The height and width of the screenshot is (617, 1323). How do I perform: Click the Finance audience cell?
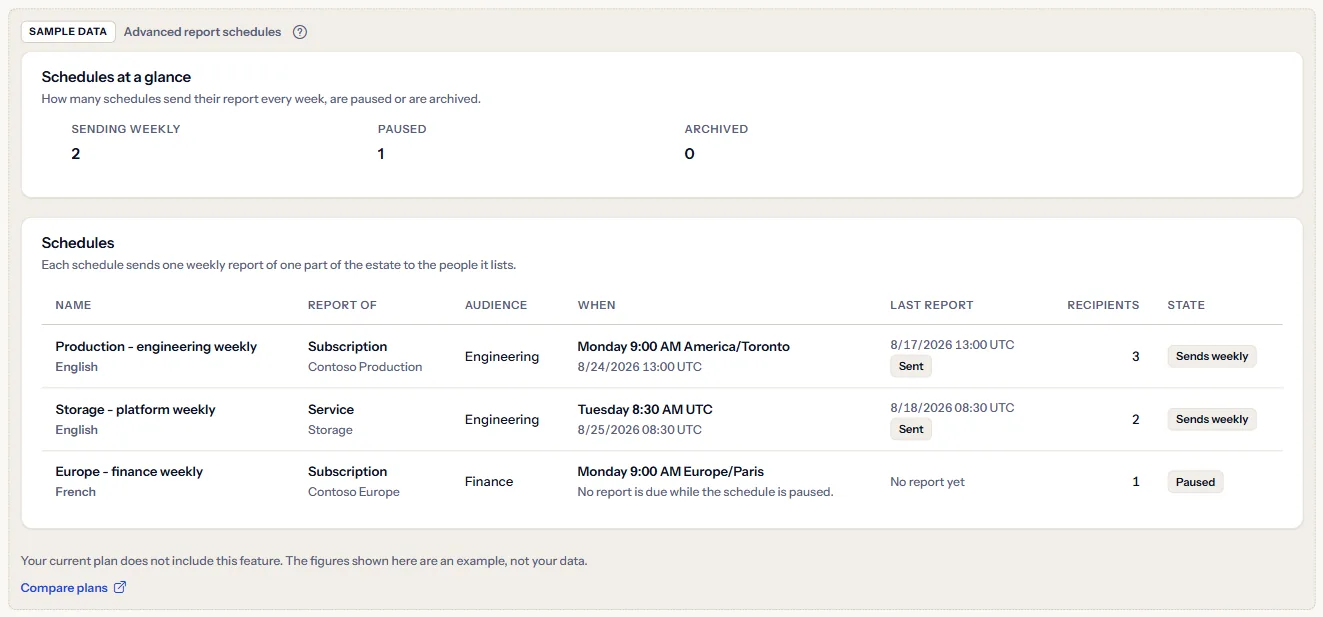[x=489, y=482]
